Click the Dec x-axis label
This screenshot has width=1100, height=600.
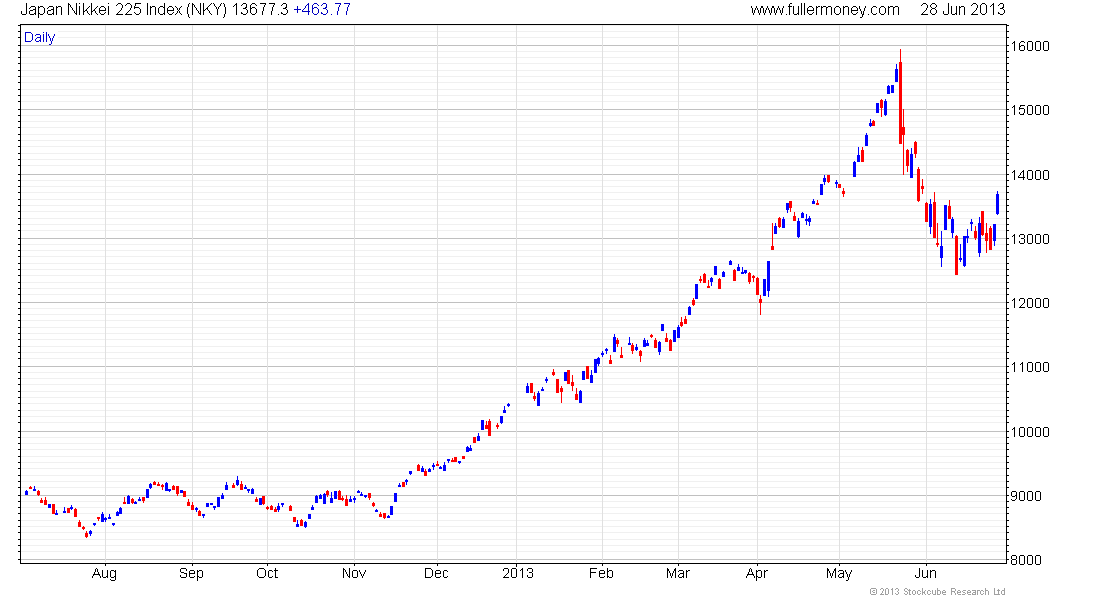coord(436,573)
